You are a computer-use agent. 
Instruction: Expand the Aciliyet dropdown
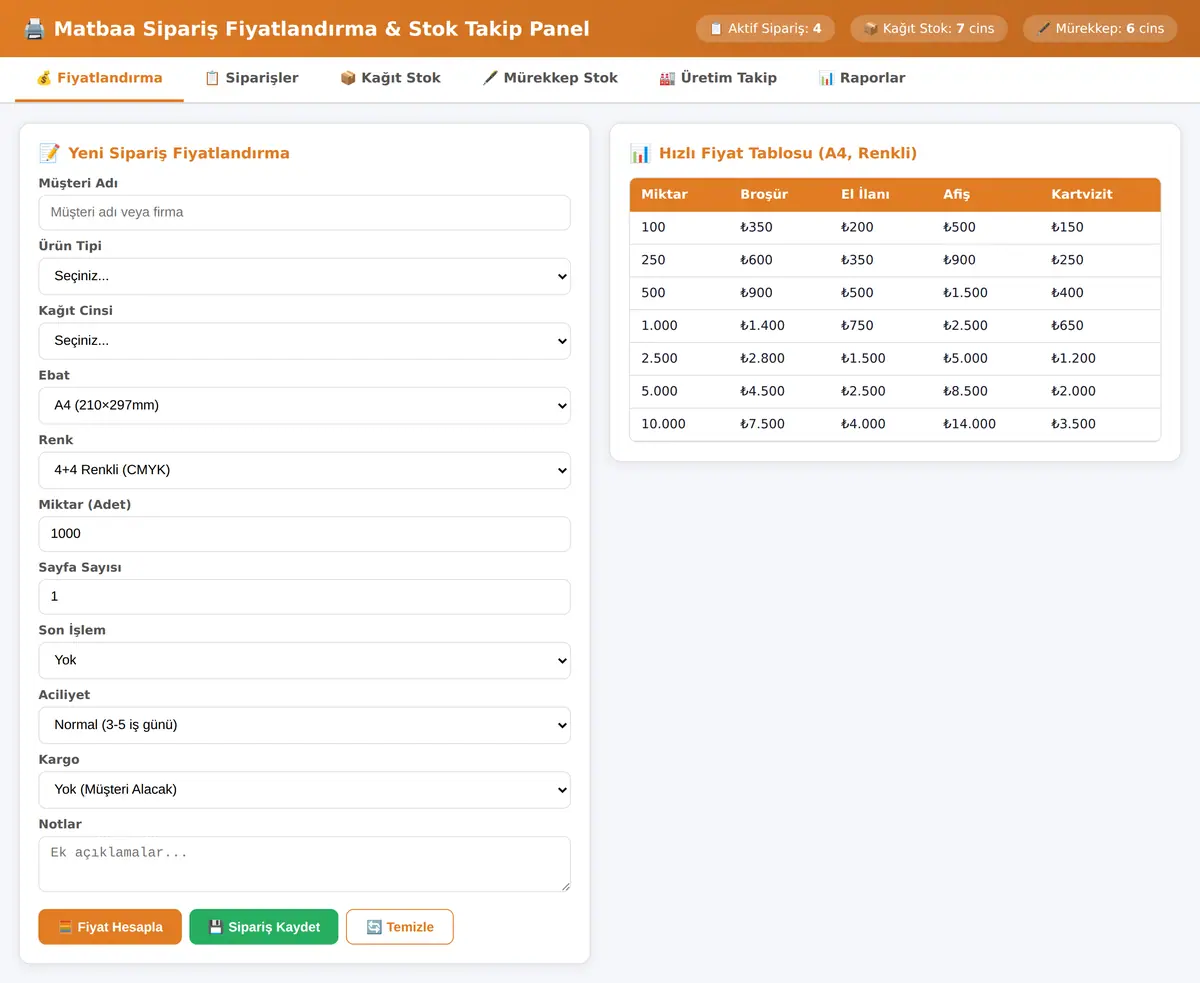[x=305, y=725]
